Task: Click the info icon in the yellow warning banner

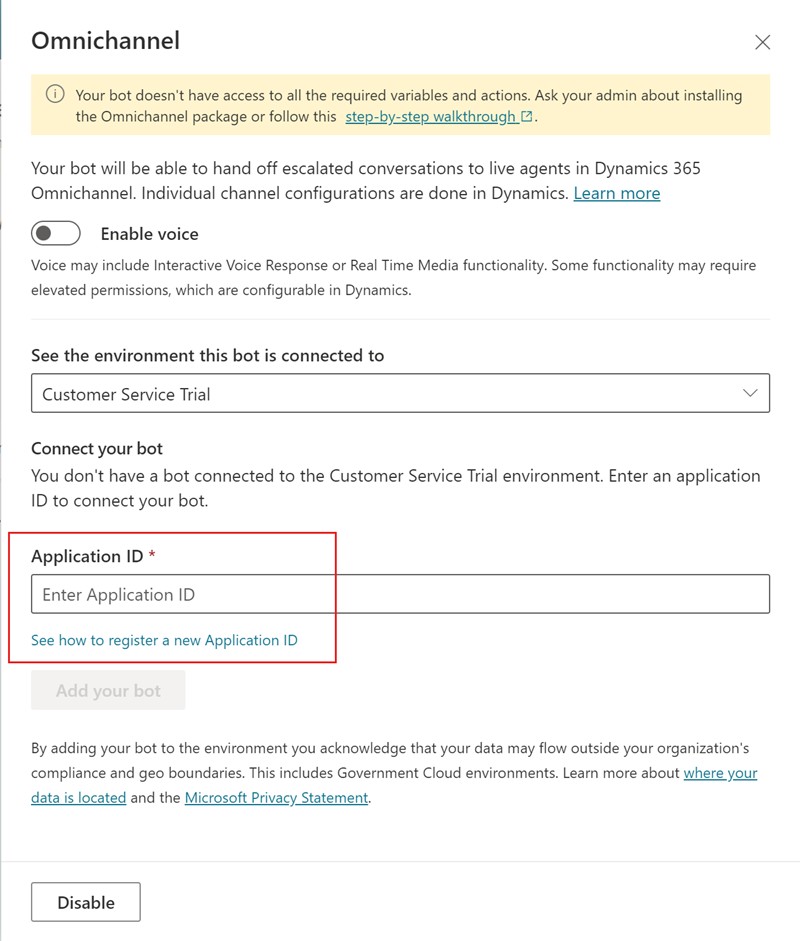Action: pyautogui.click(x=55, y=94)
